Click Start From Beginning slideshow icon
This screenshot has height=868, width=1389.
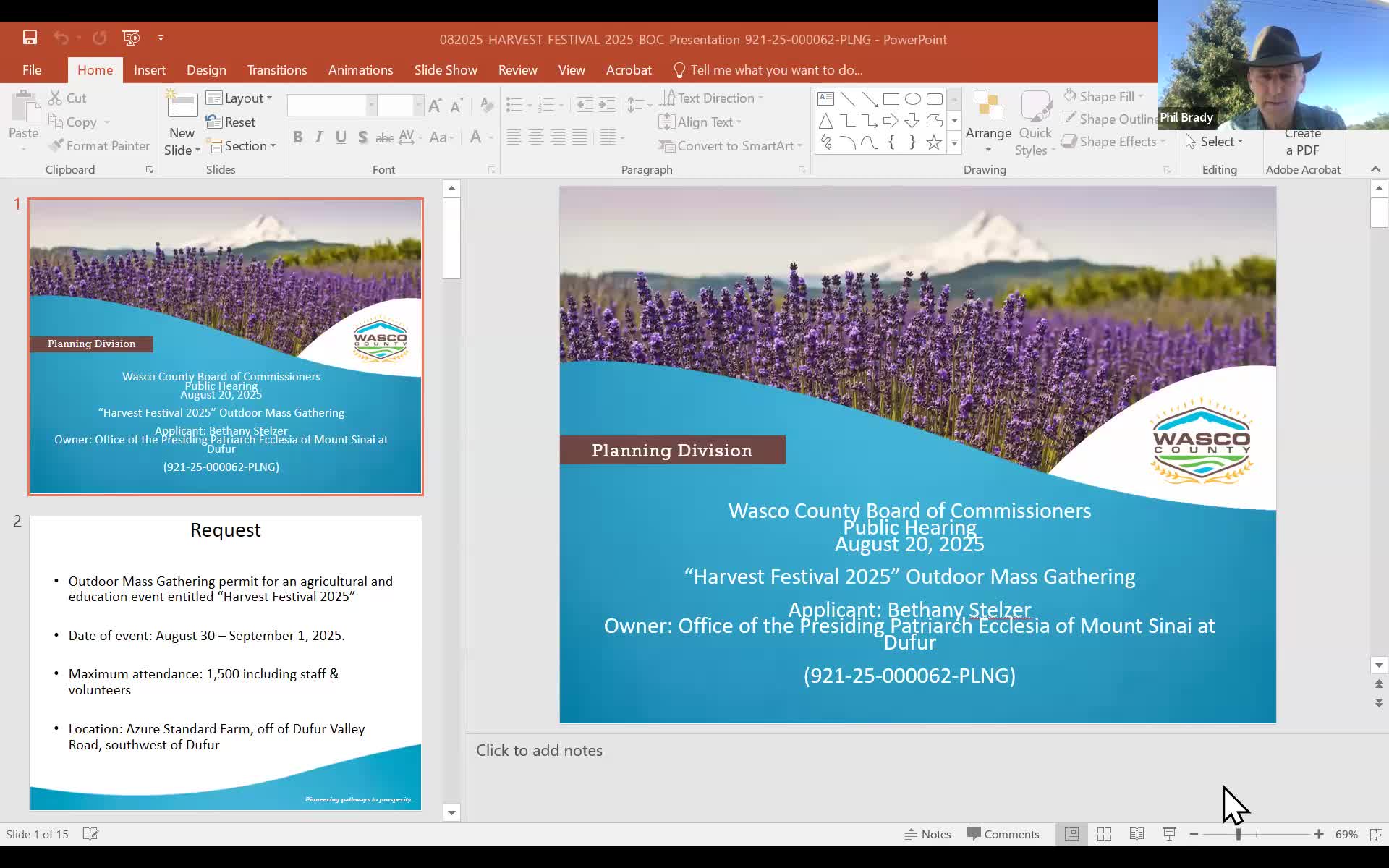(131, 38)
